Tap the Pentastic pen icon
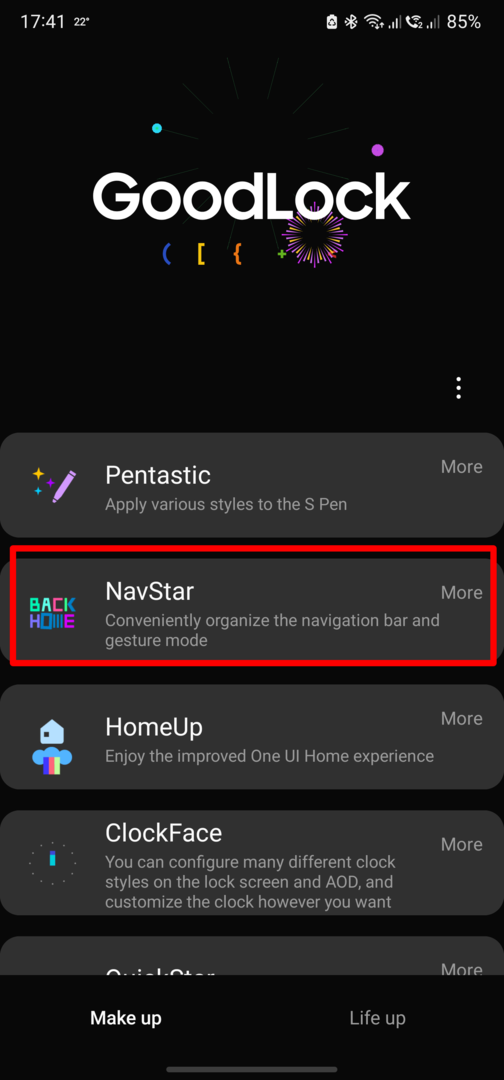504x1080 pixels. tap(54, 486)
